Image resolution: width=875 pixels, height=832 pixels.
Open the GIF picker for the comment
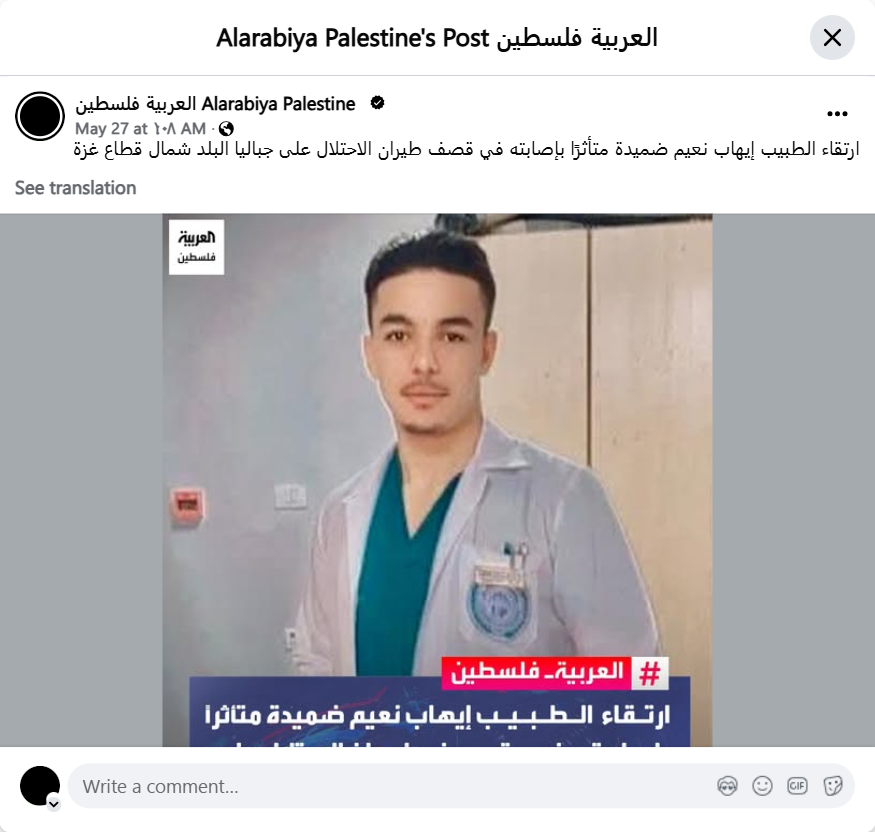coord(797,786)
